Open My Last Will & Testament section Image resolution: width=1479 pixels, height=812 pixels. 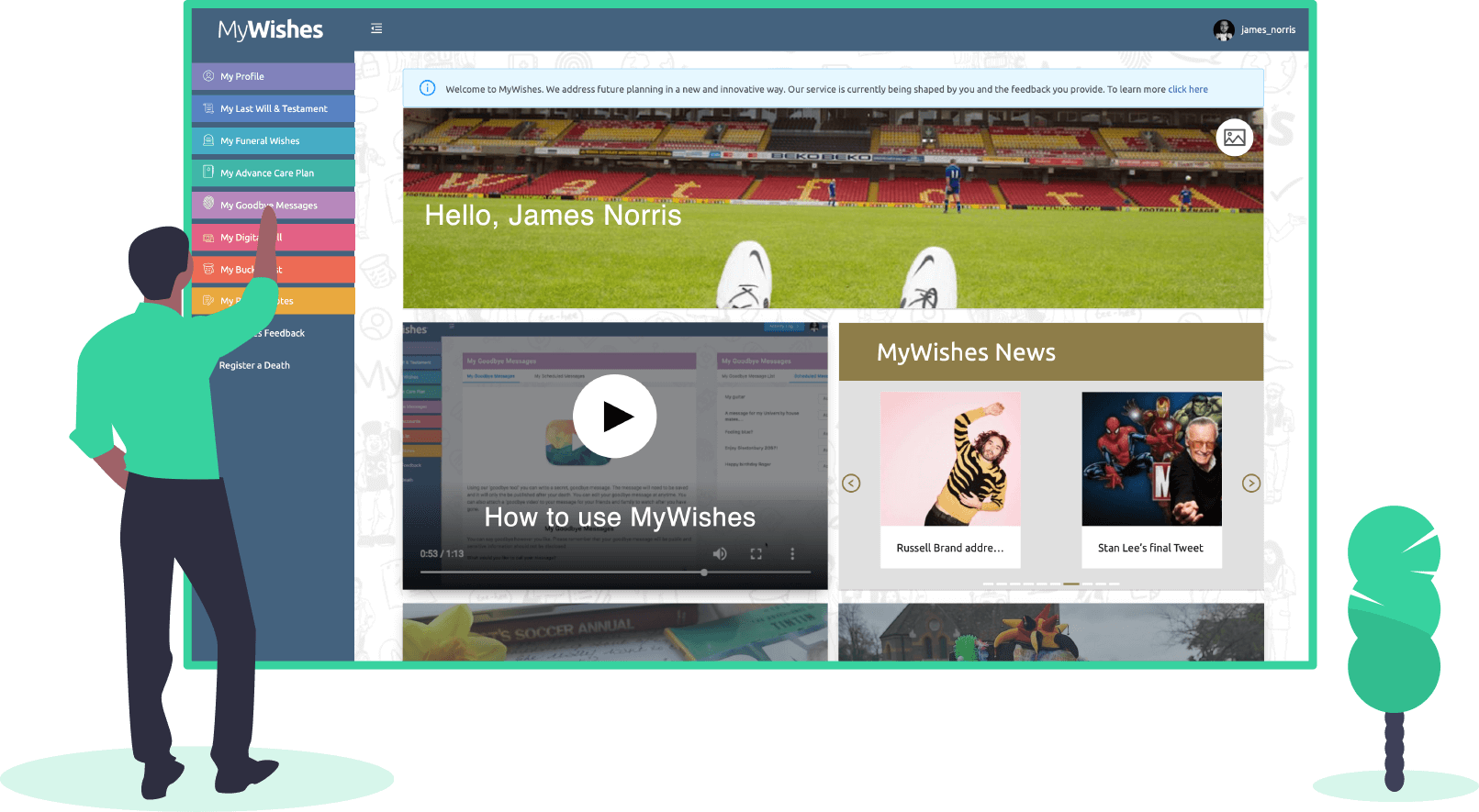(274, 108)
